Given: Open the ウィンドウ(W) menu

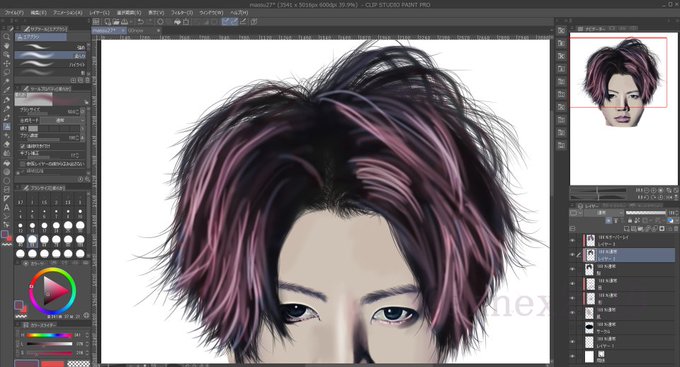Looking at the screenshot, I should tap(211, 13).
